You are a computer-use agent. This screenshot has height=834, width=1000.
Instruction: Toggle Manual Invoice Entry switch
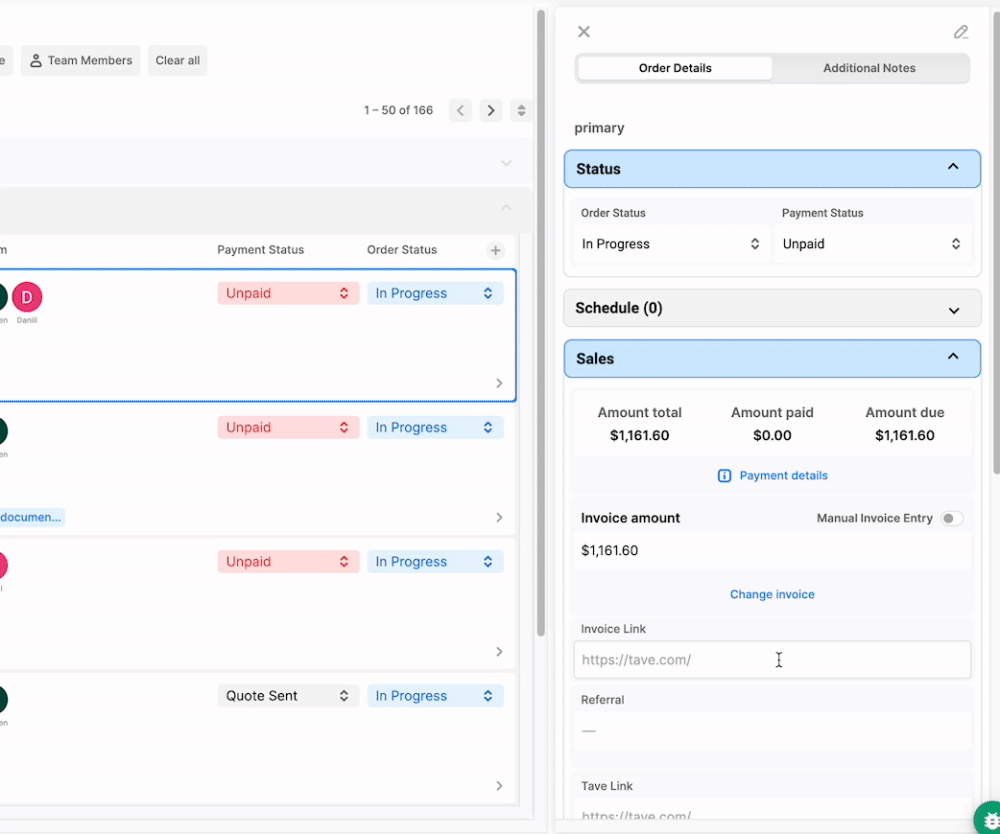pyautogui.click(x=952, y=518)
